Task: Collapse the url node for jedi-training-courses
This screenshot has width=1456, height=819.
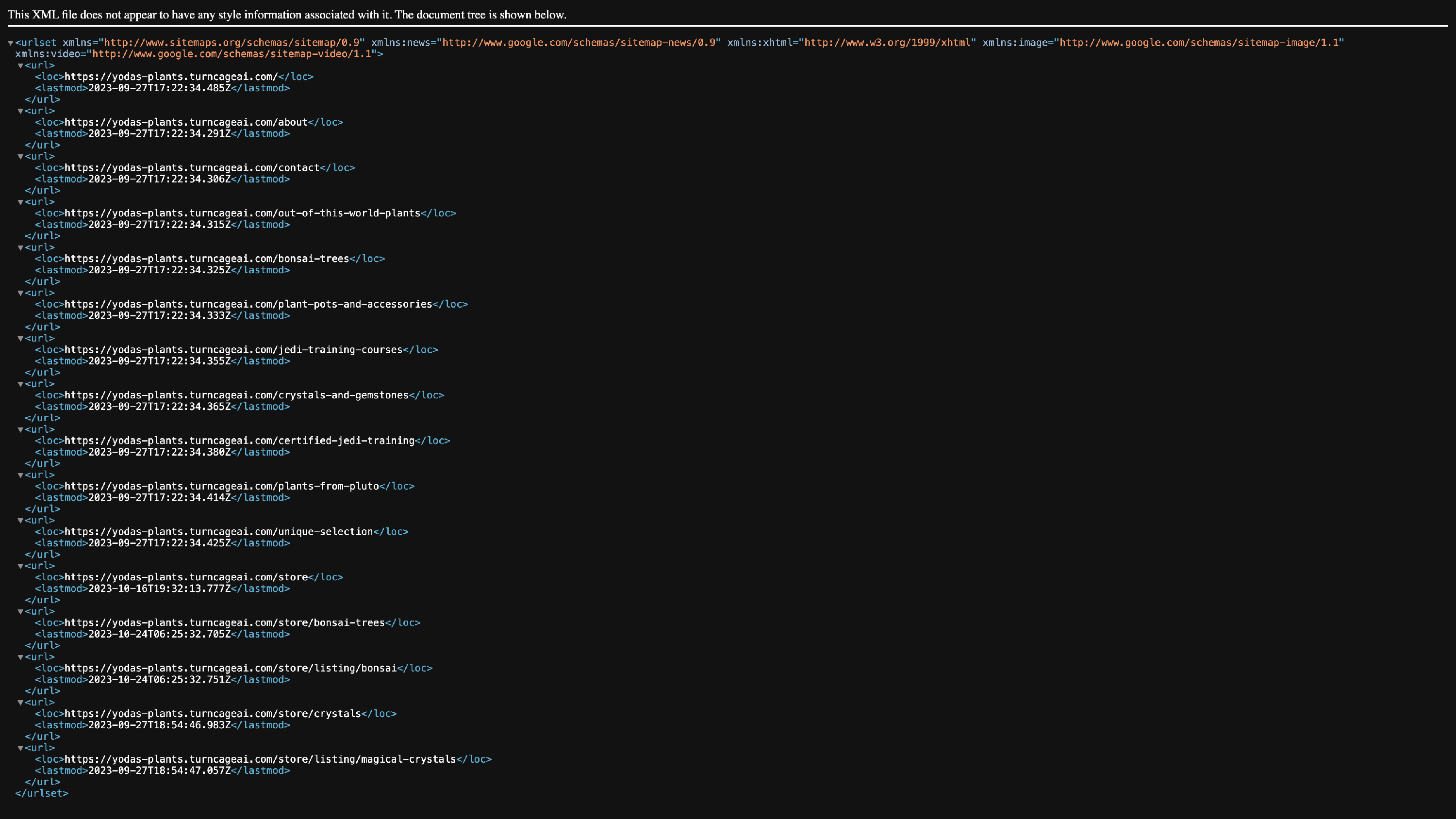Action: coord(20,339)
